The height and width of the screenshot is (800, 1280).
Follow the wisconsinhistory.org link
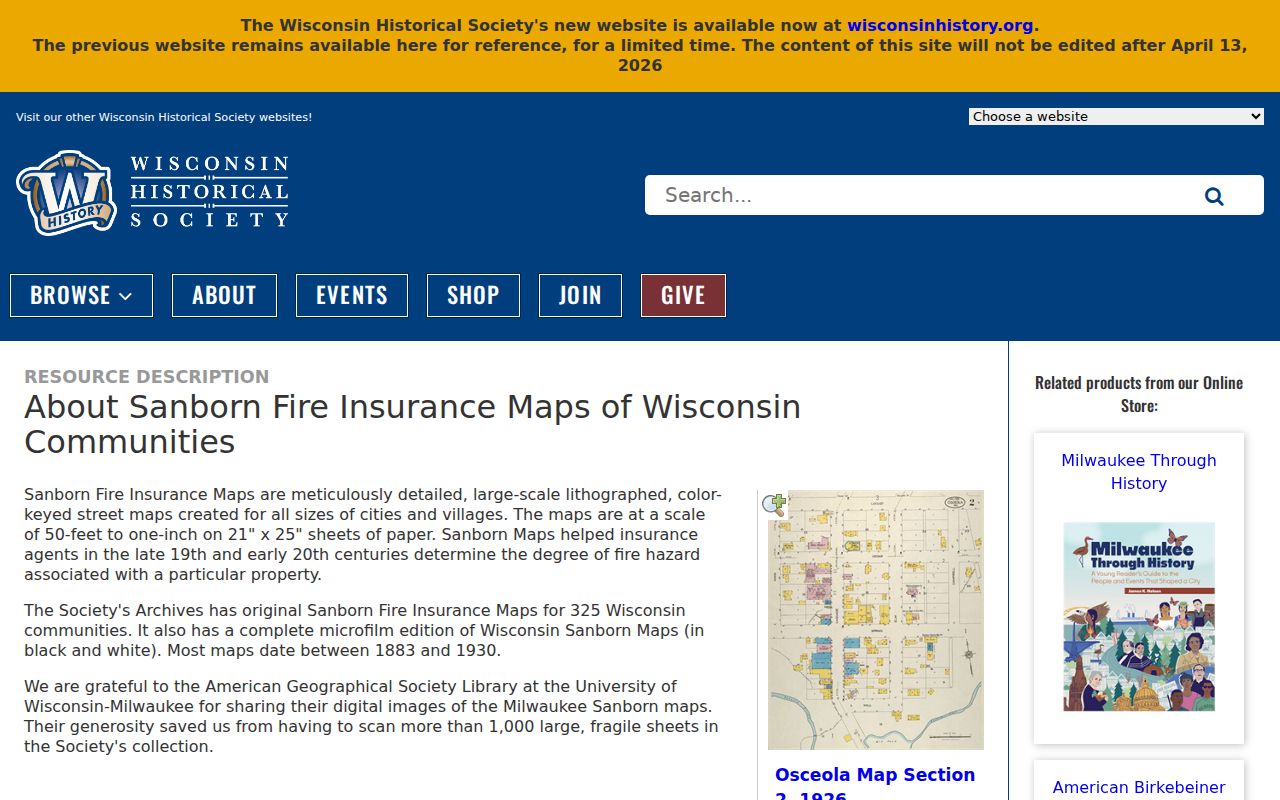pos(940,25)
